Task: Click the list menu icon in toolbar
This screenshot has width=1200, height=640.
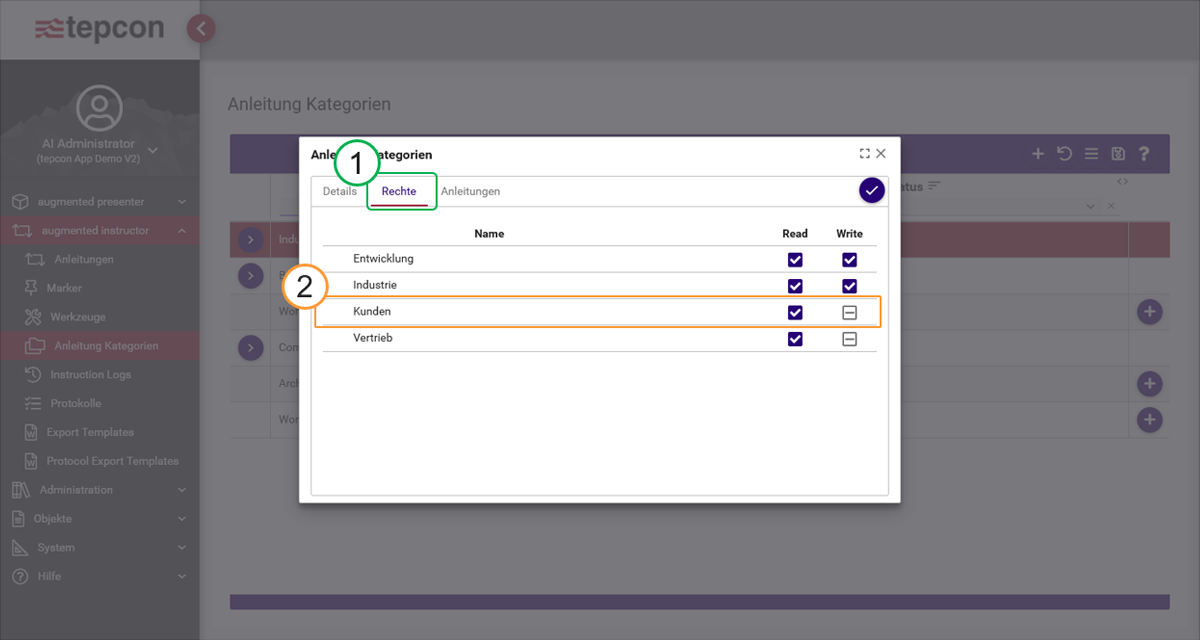Action: (1091, 154)
